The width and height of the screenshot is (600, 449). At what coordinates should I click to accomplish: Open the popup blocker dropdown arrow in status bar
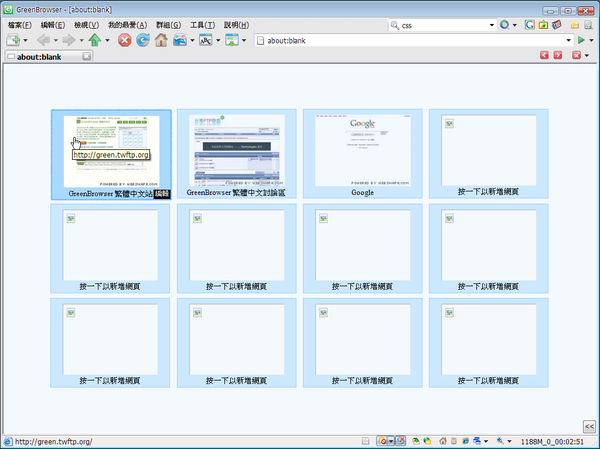[391, 441]
